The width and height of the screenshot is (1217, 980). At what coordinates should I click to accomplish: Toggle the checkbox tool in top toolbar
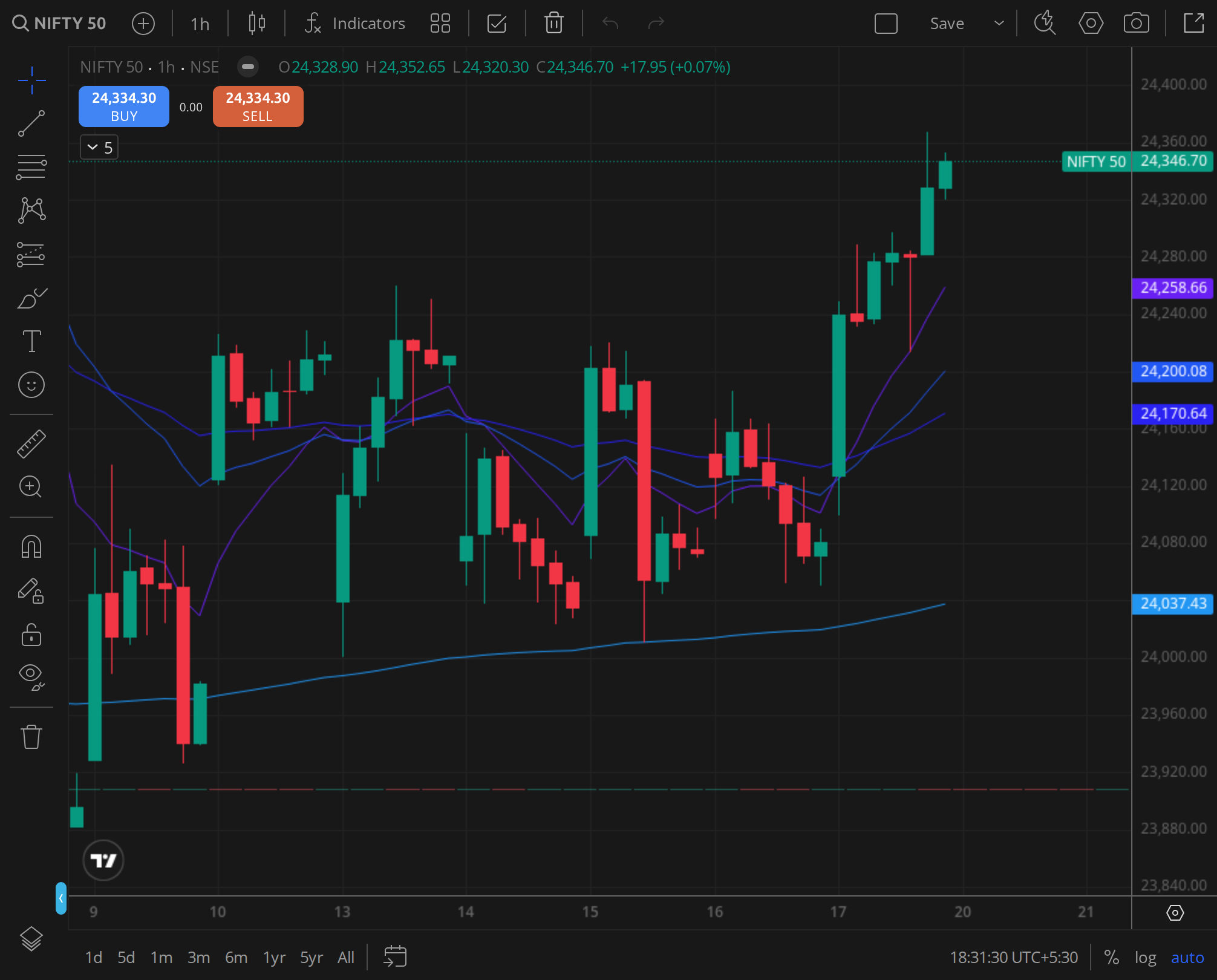(497, 24)
